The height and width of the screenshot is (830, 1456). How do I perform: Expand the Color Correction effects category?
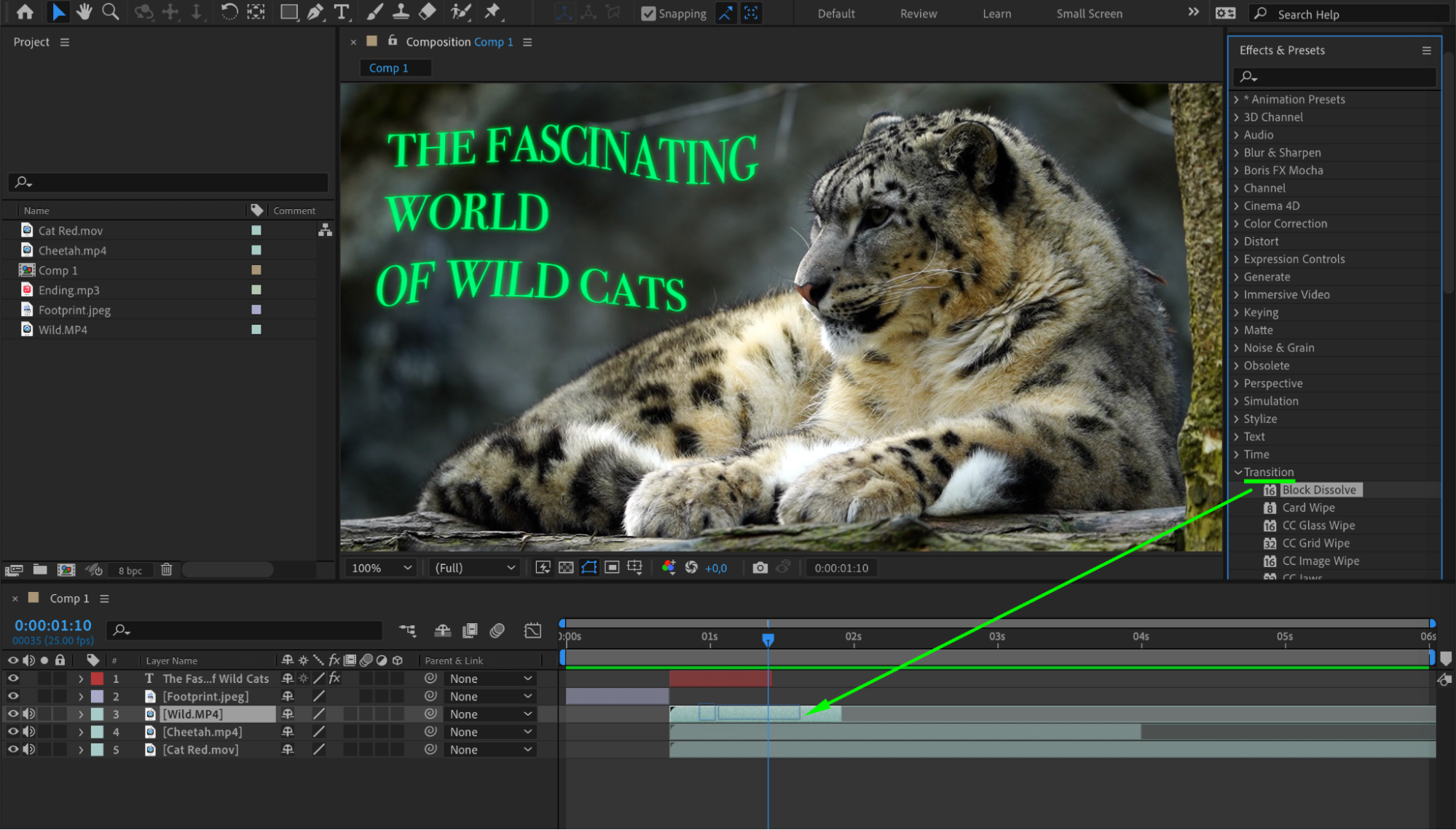[1285, 224]
